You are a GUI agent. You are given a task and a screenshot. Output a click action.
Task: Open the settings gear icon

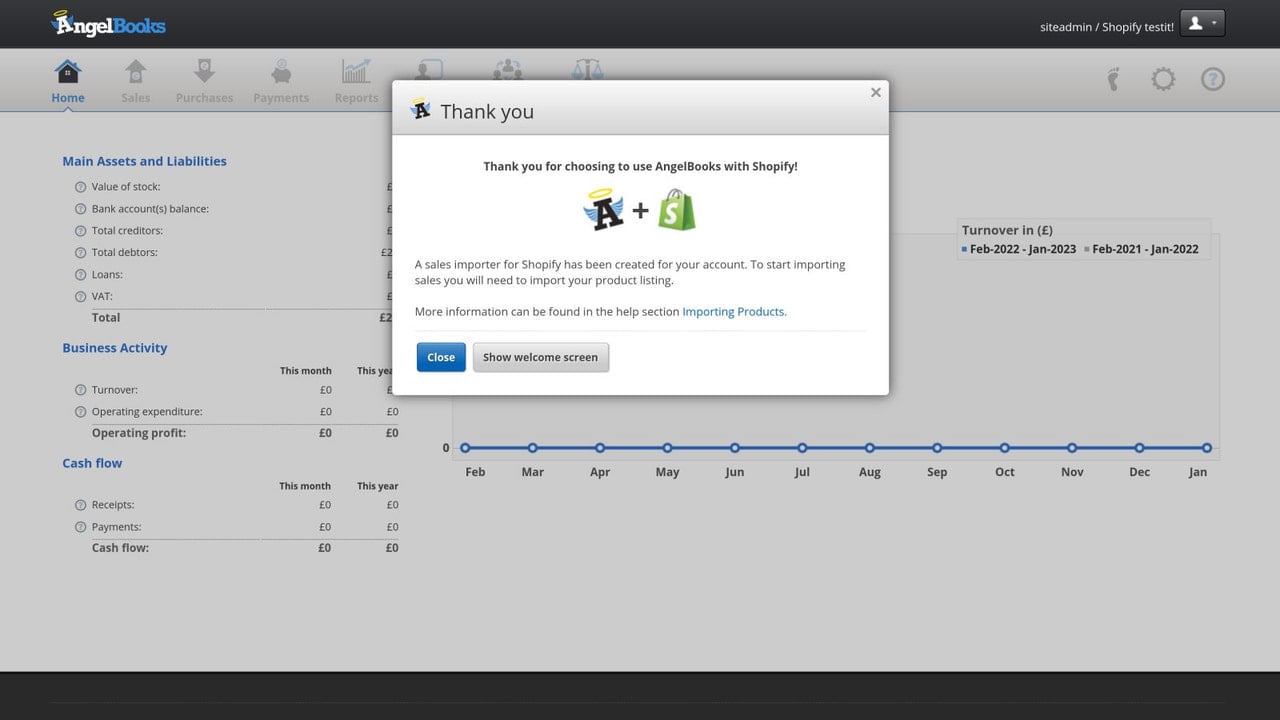(1163, 79)
